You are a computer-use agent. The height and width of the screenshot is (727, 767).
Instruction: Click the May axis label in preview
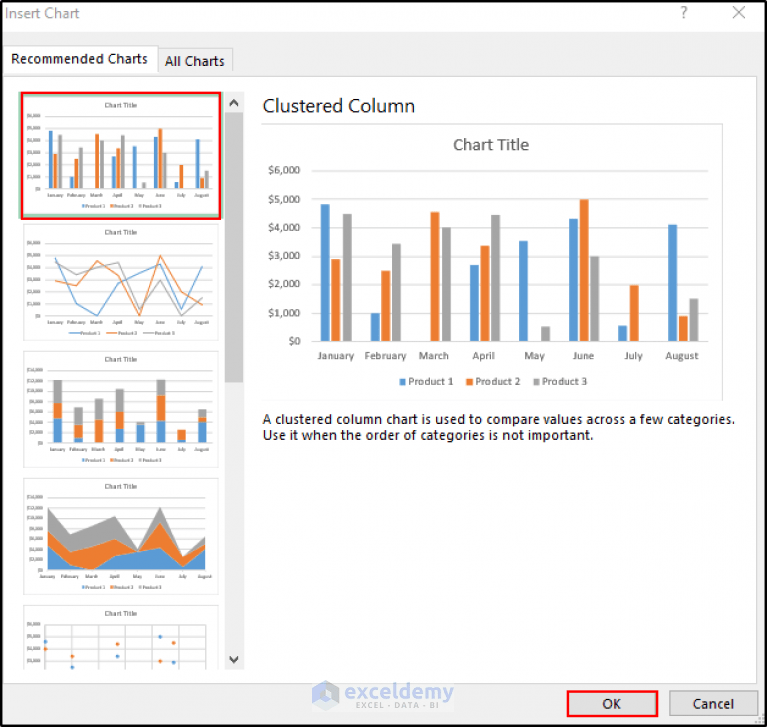pyautogui.click(x=534, y=356)
